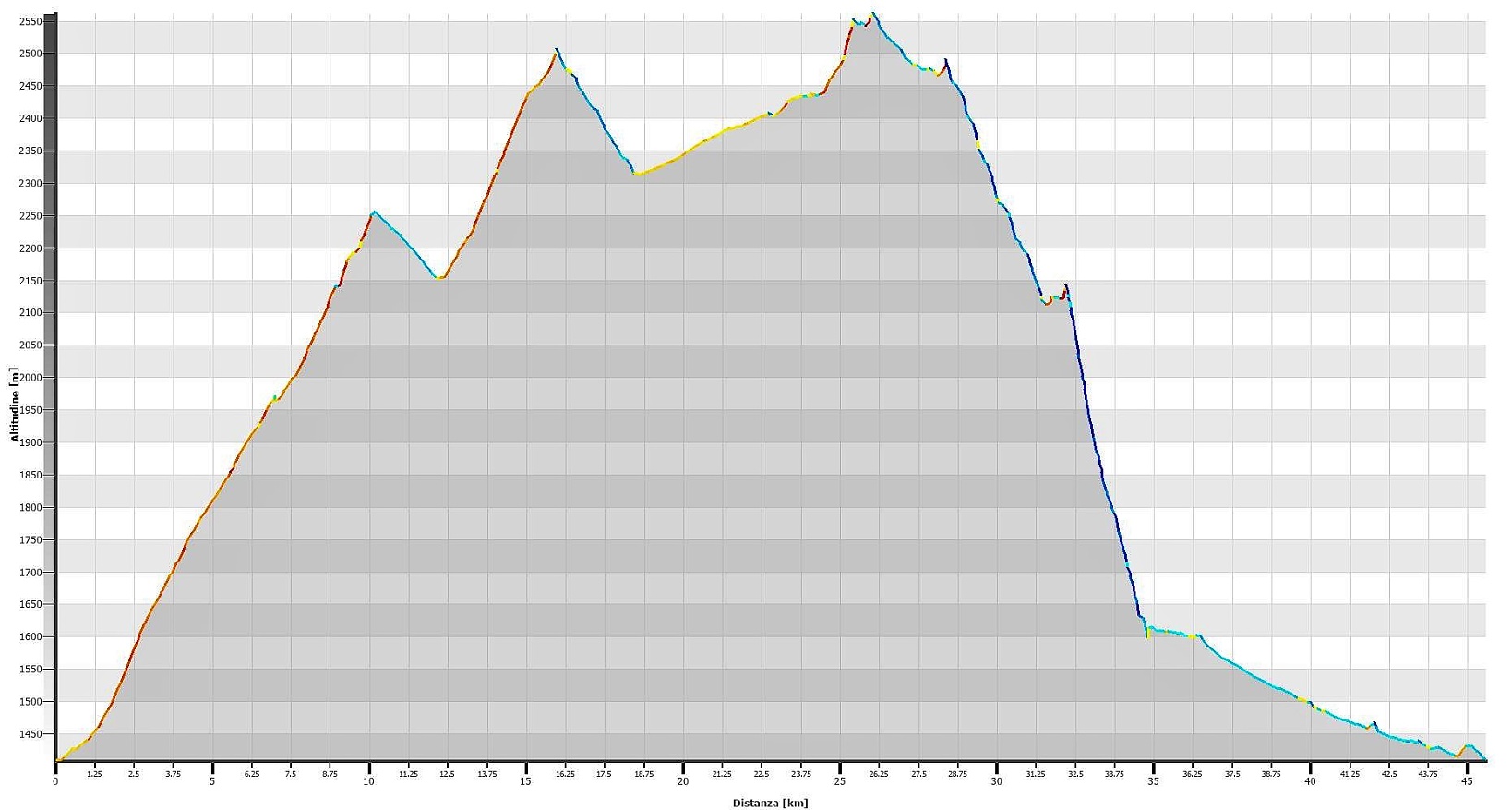Screen dimensions: 1512x810
Task: Click the 10 km tick label
Action: 369,781
